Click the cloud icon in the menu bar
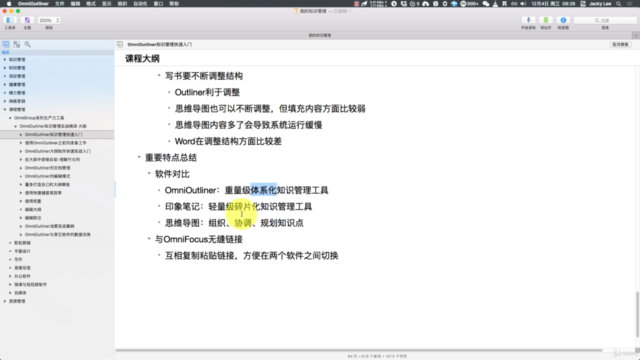The height and width of the screenshot is (360, 640). tap(426, 4)
